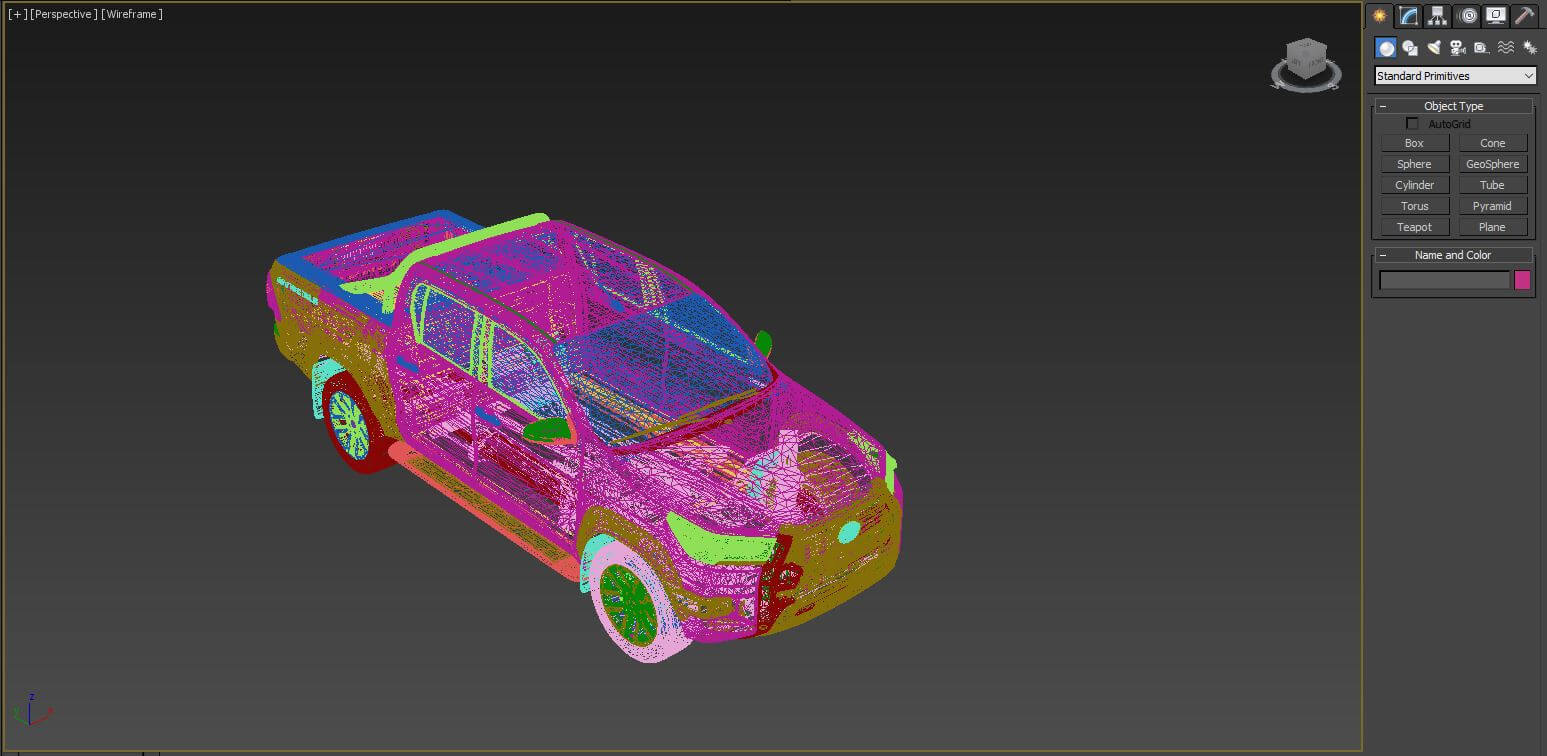This screenshot has width=1547, height=756.
Task: Enable the AutoGrid checkbox
Action: 1412,124
